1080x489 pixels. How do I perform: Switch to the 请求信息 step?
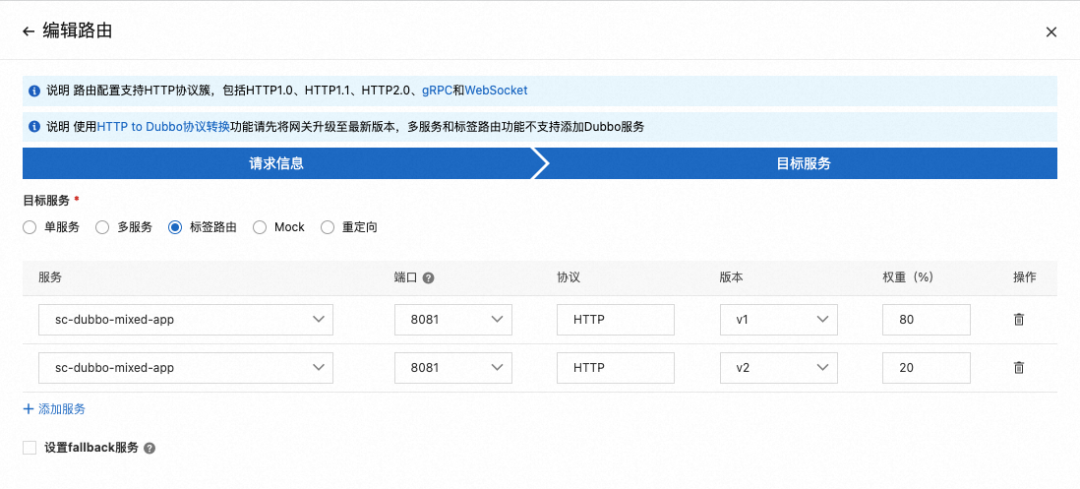pyautogui.click(x=276, y=163)
